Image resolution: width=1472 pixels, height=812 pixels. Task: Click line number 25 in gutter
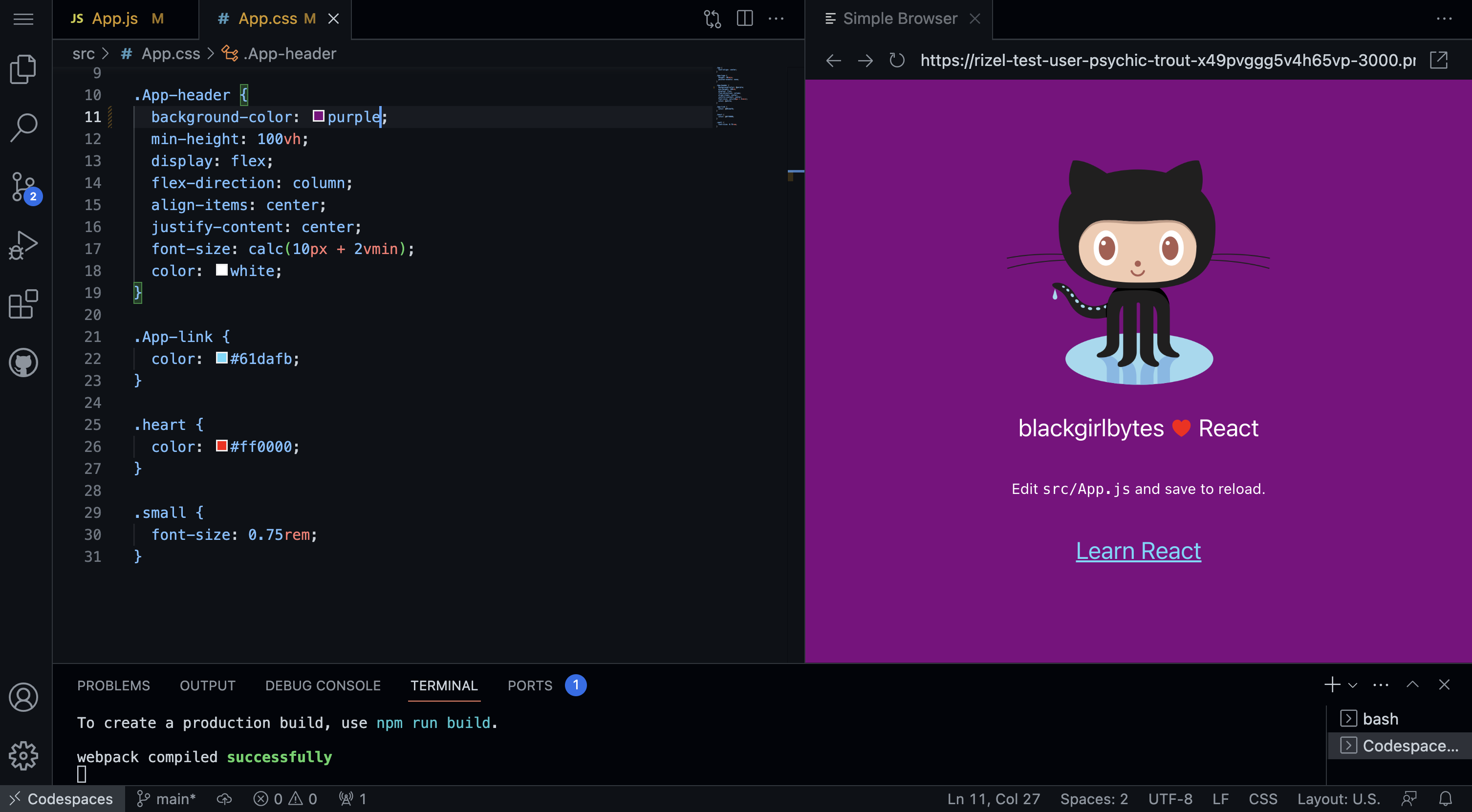pyautogui.click(x=92, y=425)
